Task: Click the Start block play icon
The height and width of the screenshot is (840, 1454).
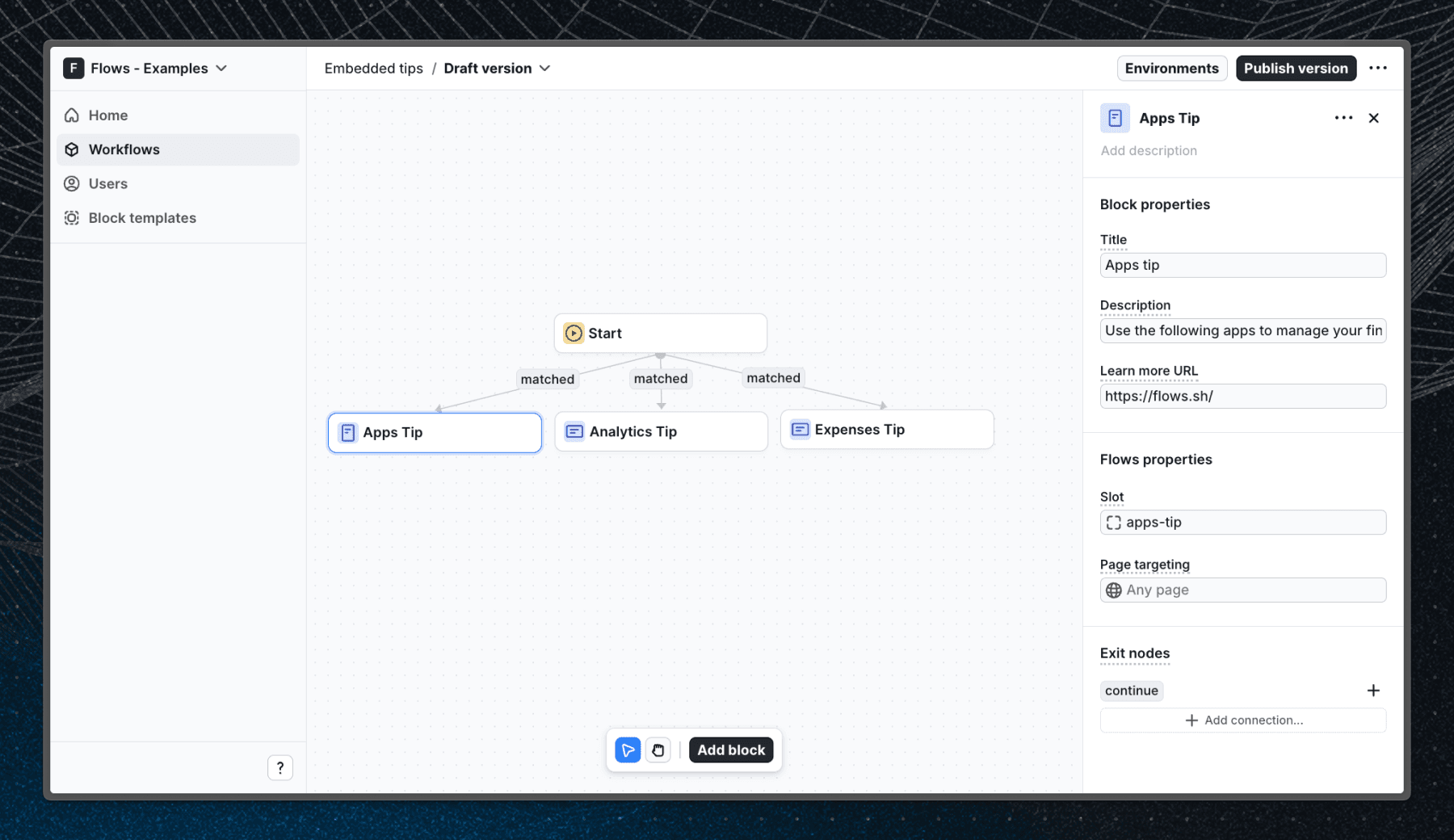Action: (x=573, y=333)
